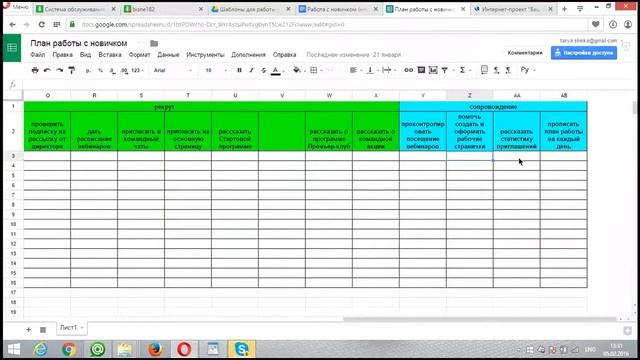640x360 pixels.
Task: Click the blue Настройки доступа share button
Action: [584, 53]
